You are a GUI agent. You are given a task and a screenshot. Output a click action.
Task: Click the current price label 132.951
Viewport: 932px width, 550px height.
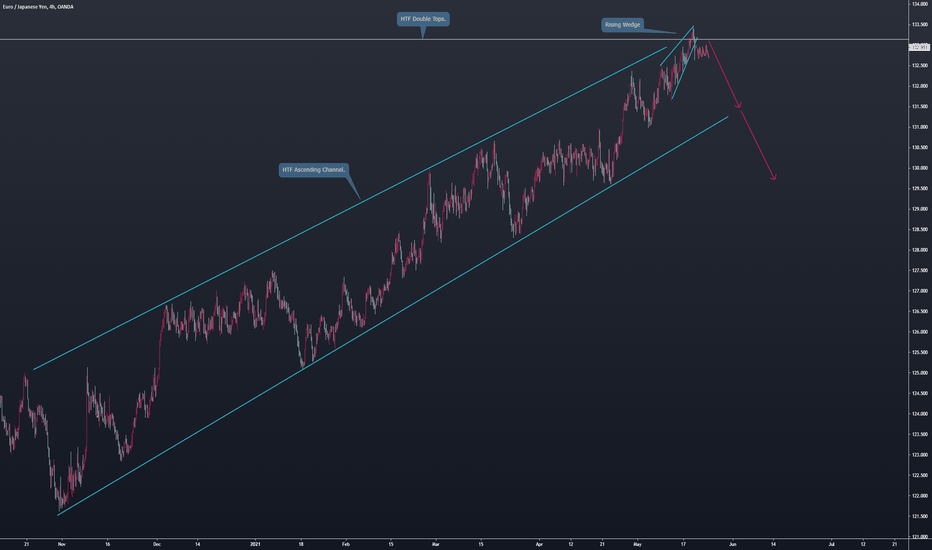[920, 47]
